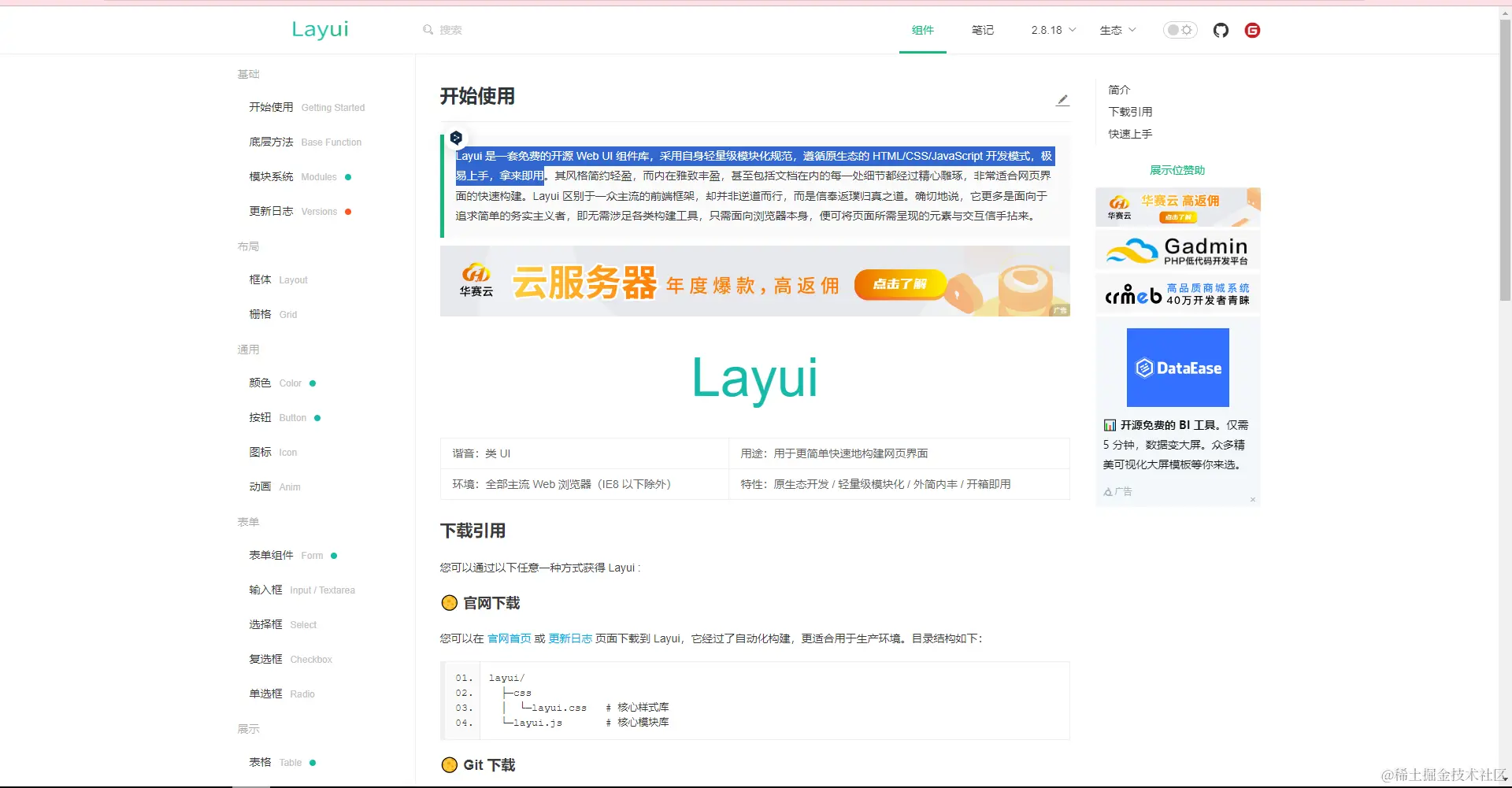Open the crmeb 商城系统 ad
The image size is (1512, 788).
pyautogui.click(x=1178, y=294)
